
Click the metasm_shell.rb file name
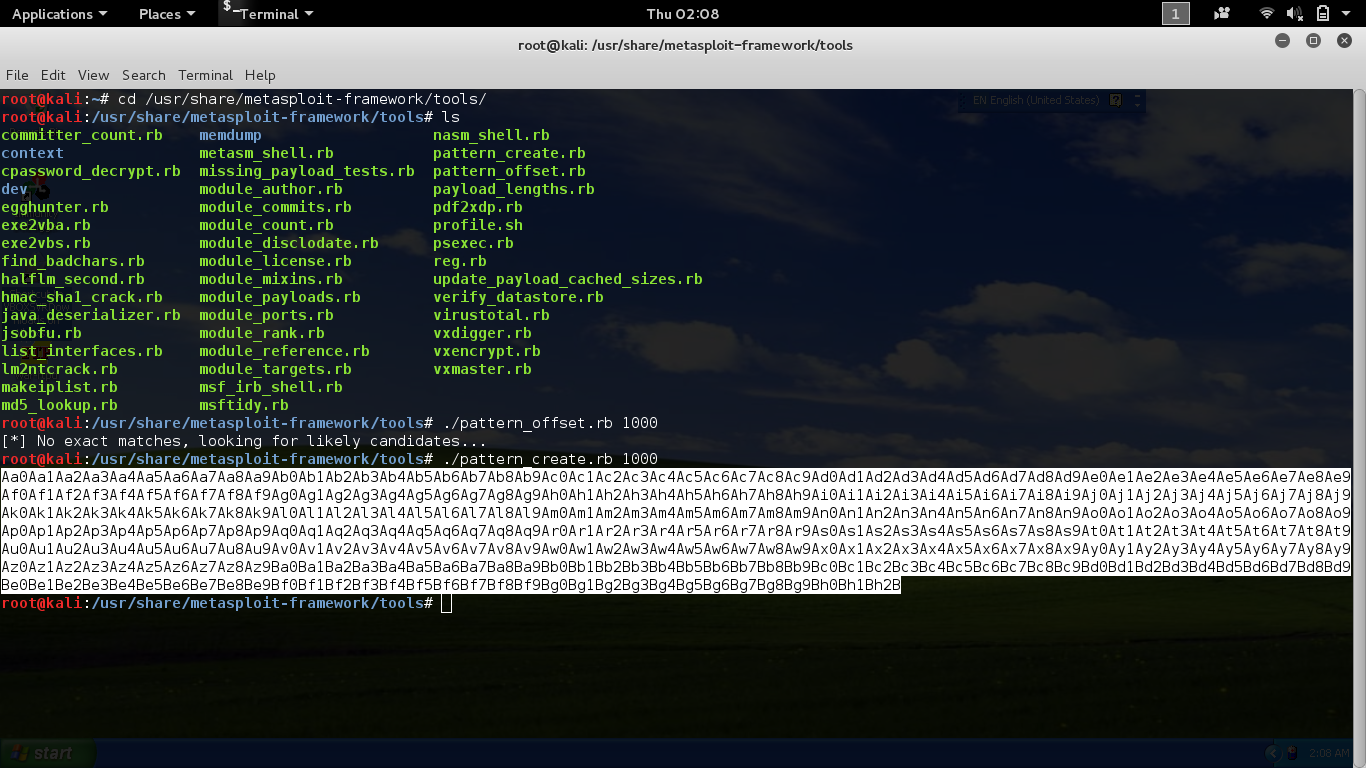coord(266,153)
